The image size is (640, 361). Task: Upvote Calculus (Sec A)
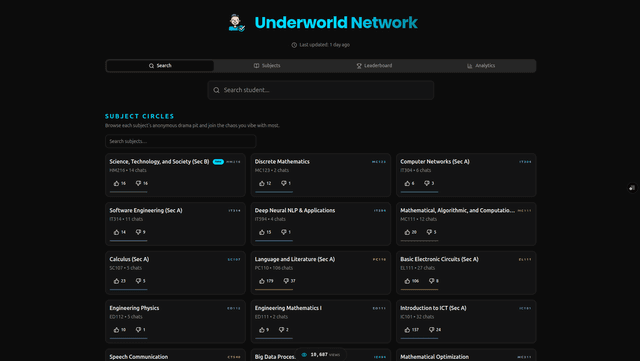point(120,281)
